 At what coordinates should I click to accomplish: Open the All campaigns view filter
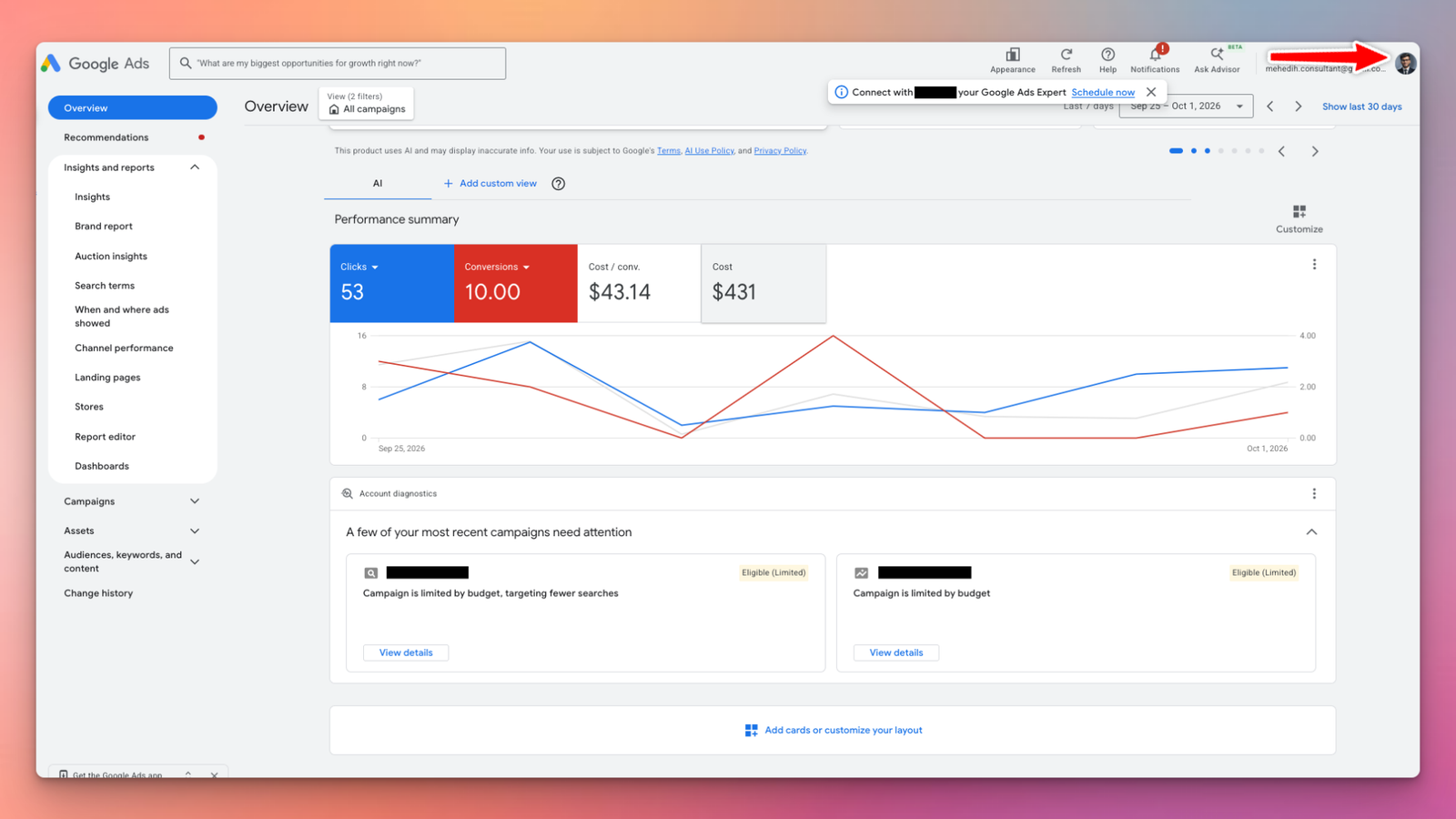367,103
